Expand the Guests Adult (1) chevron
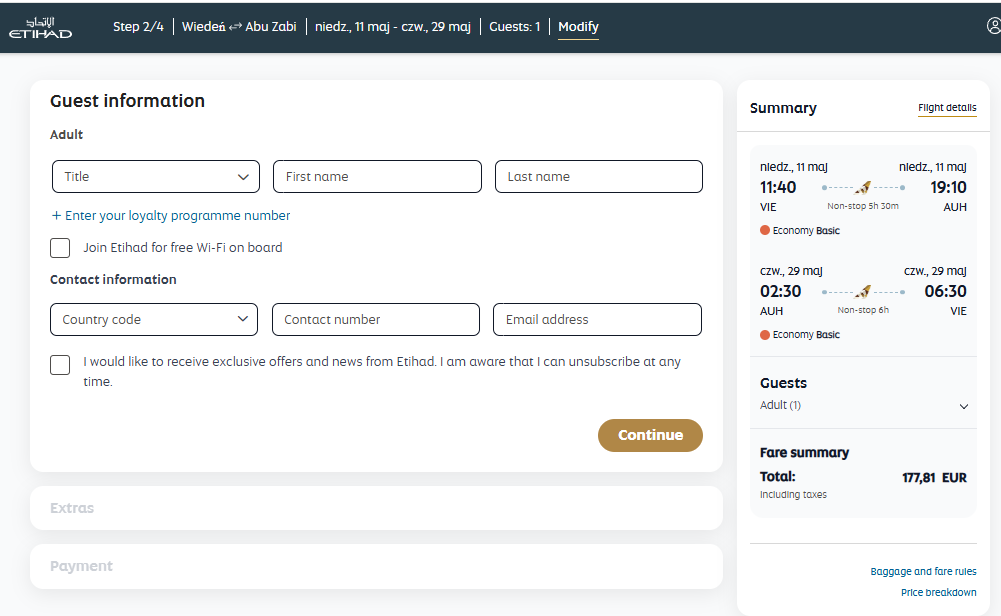This screenshot has height=616, width=1001. (964, 406)
